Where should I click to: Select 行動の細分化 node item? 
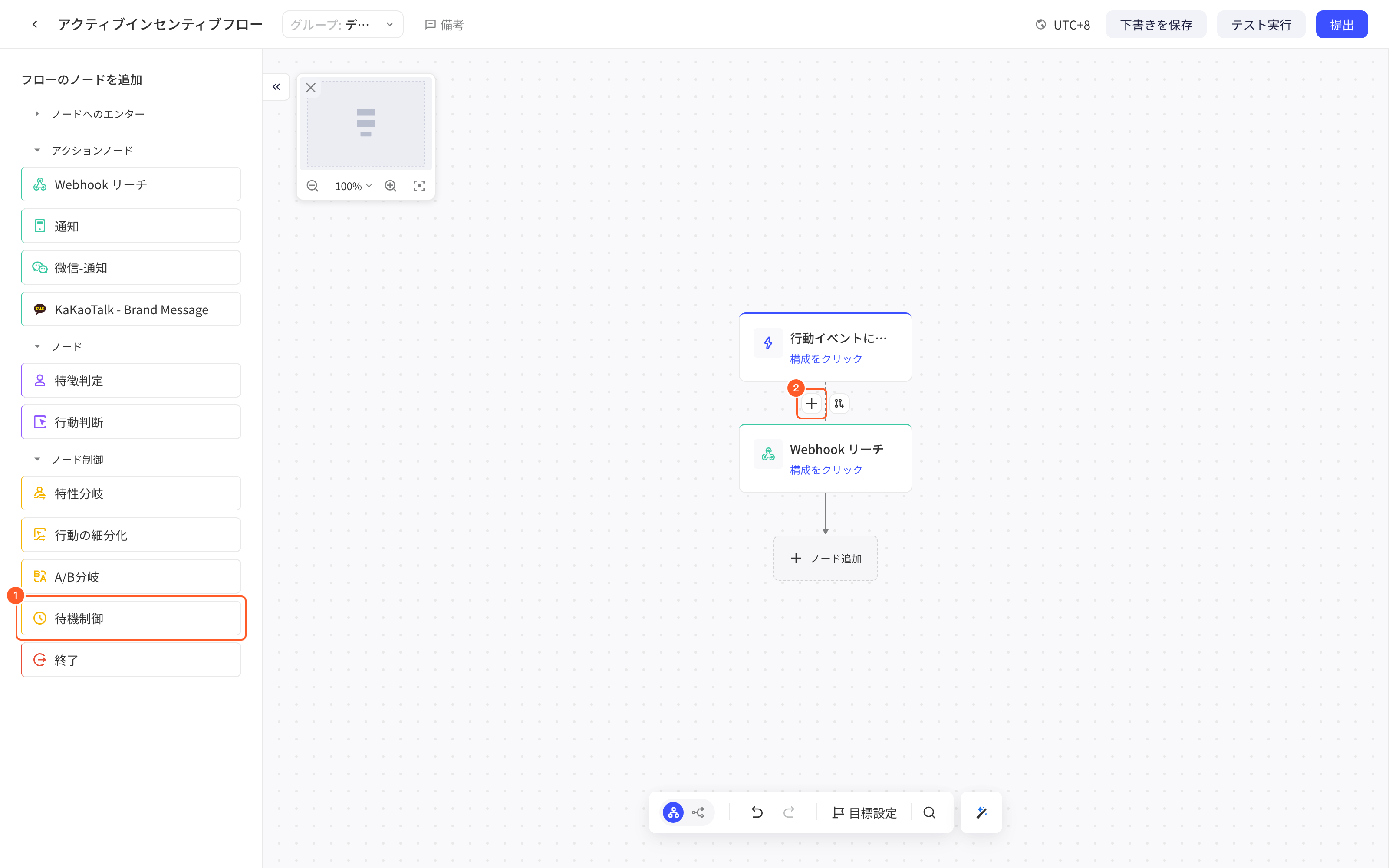click(131, 535)
